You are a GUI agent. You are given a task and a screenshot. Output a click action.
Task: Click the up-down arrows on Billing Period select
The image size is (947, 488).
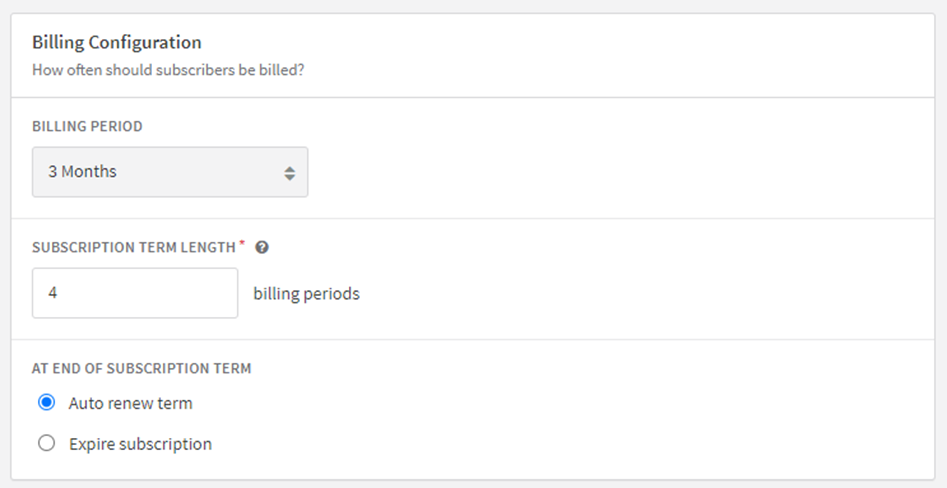(x=290, y=173)
